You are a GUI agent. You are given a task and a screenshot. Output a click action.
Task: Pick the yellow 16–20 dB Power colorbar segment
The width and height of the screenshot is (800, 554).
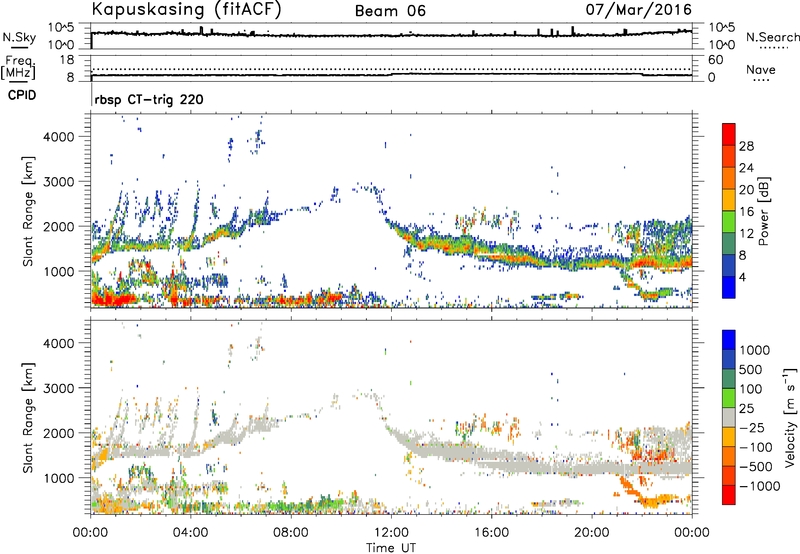tap(729, 200)
